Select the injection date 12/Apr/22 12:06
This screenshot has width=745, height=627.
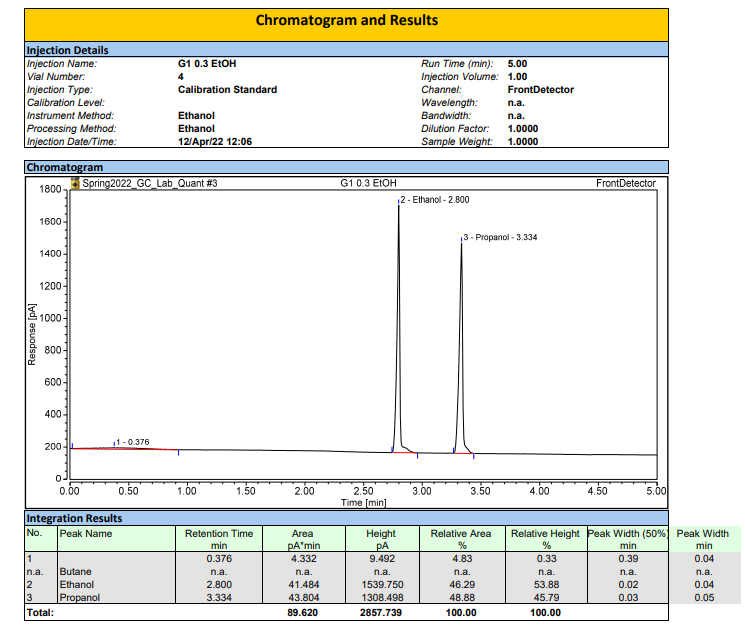pos(214,141)
